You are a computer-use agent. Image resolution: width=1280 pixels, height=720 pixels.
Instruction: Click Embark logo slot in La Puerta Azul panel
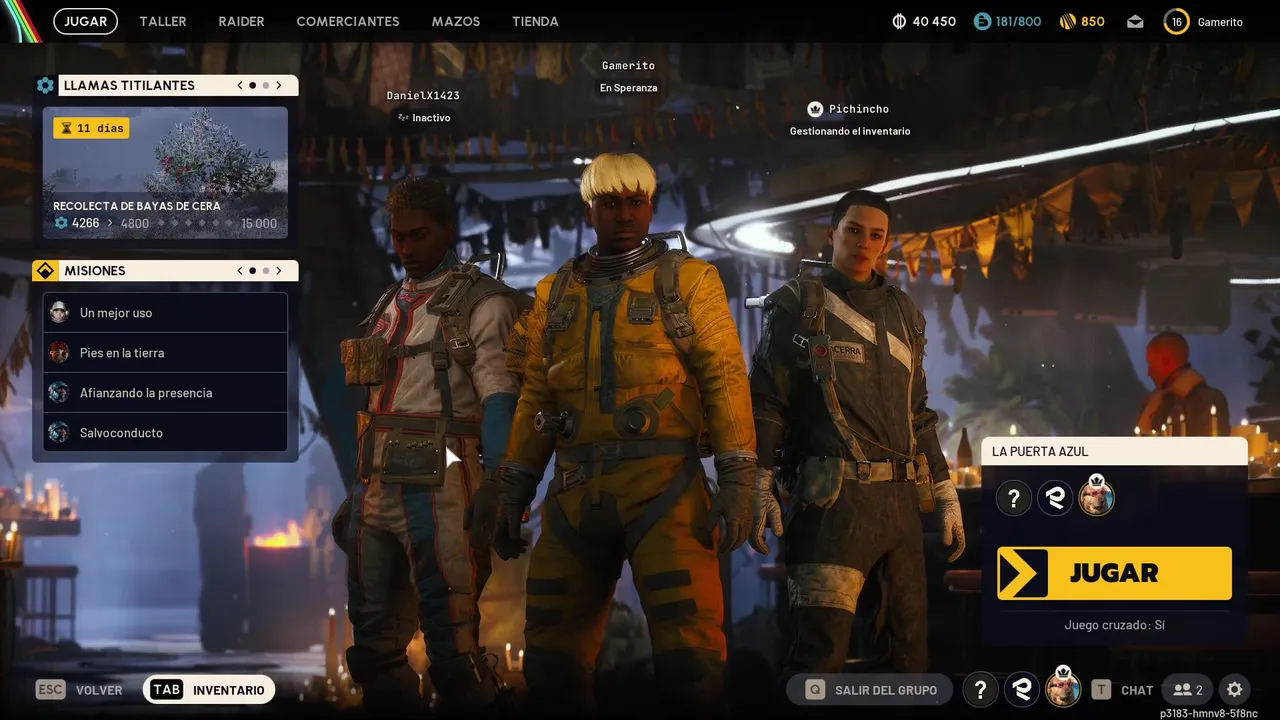[1055, 497]
